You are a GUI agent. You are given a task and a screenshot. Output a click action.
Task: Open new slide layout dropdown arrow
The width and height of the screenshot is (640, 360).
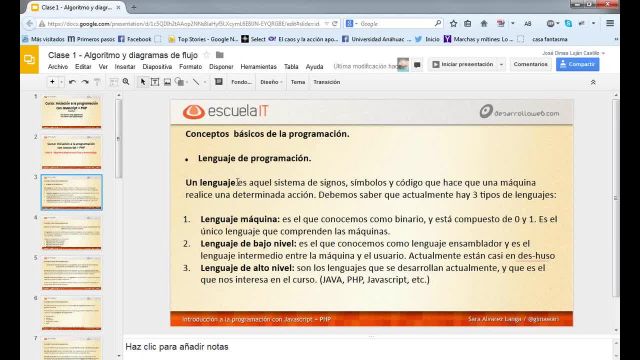click(61, 82)
